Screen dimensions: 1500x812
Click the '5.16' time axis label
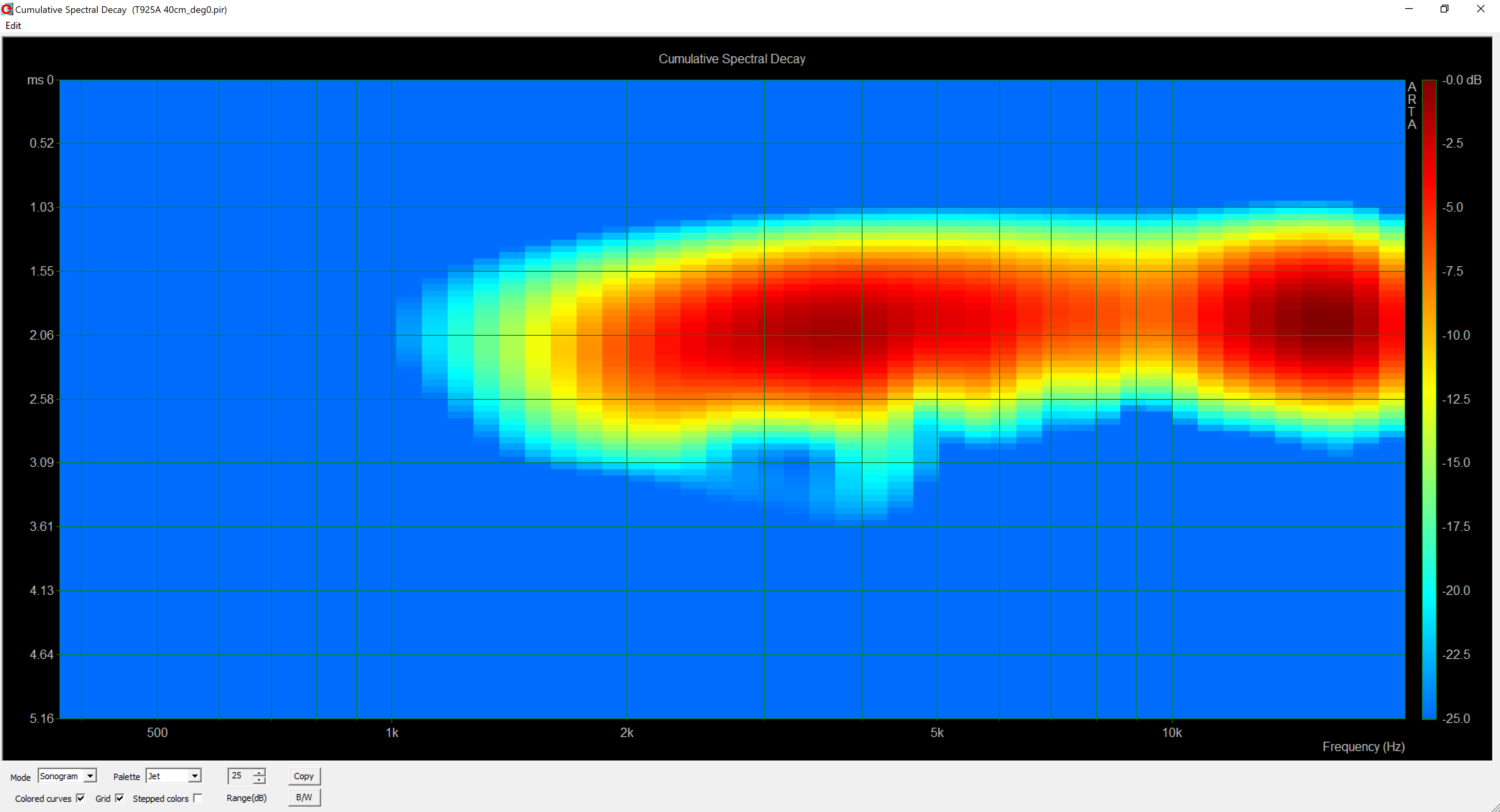(x=42, y=719)
